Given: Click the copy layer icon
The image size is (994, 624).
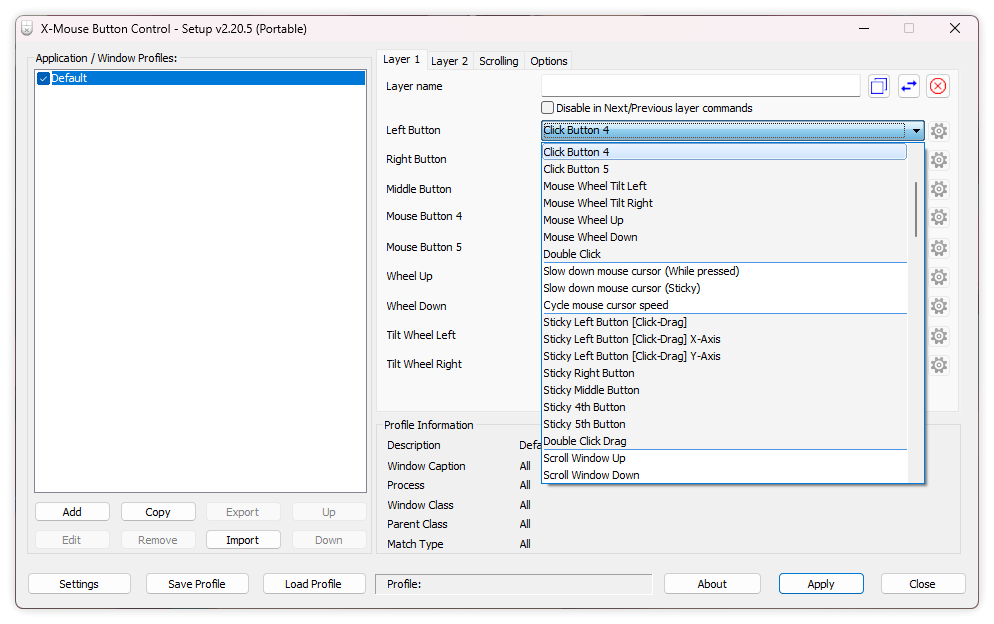Looking at the screenshot, I should (x=878, y=87).
